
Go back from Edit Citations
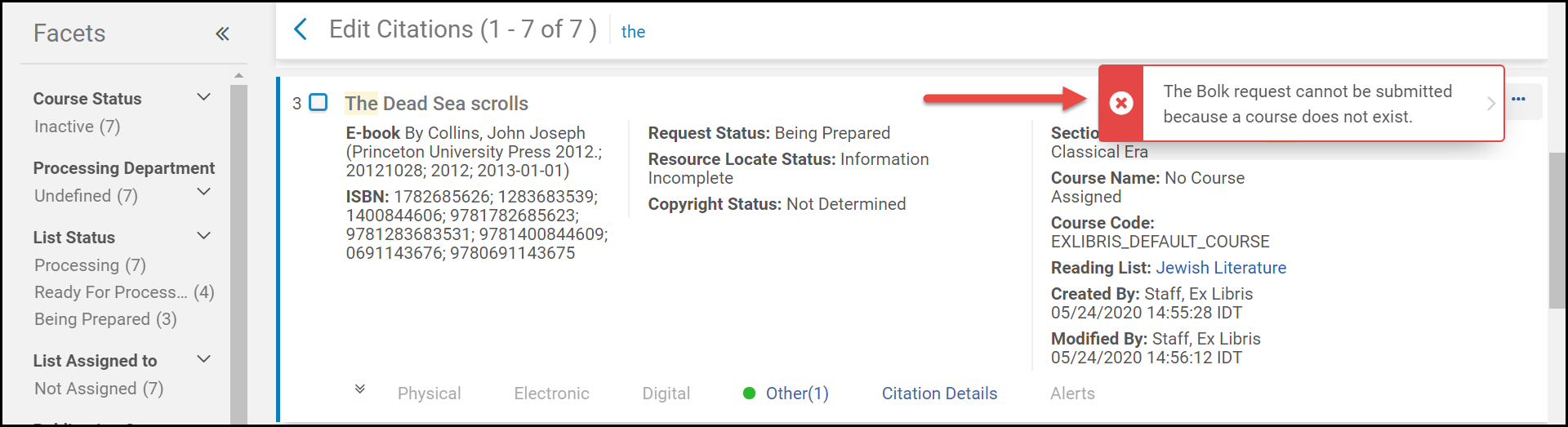click(301, 30)
